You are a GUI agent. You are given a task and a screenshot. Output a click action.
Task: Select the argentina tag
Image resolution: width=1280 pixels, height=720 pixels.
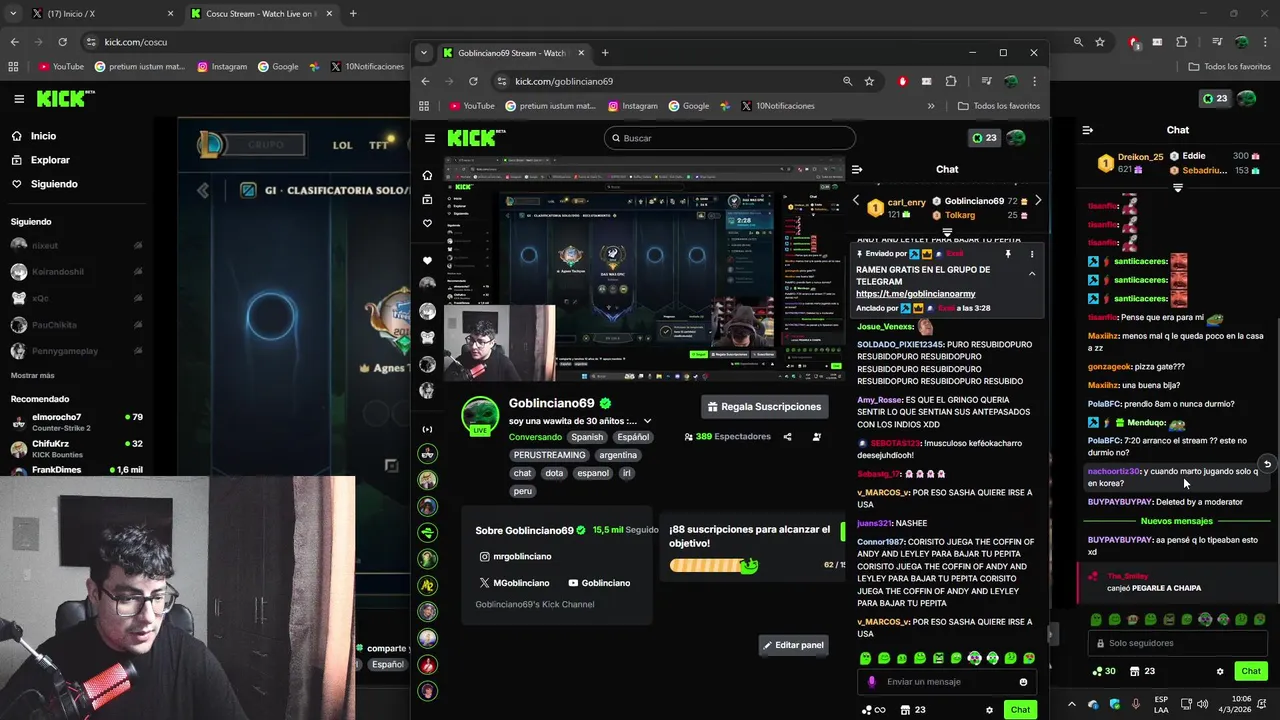coord(618,455)
